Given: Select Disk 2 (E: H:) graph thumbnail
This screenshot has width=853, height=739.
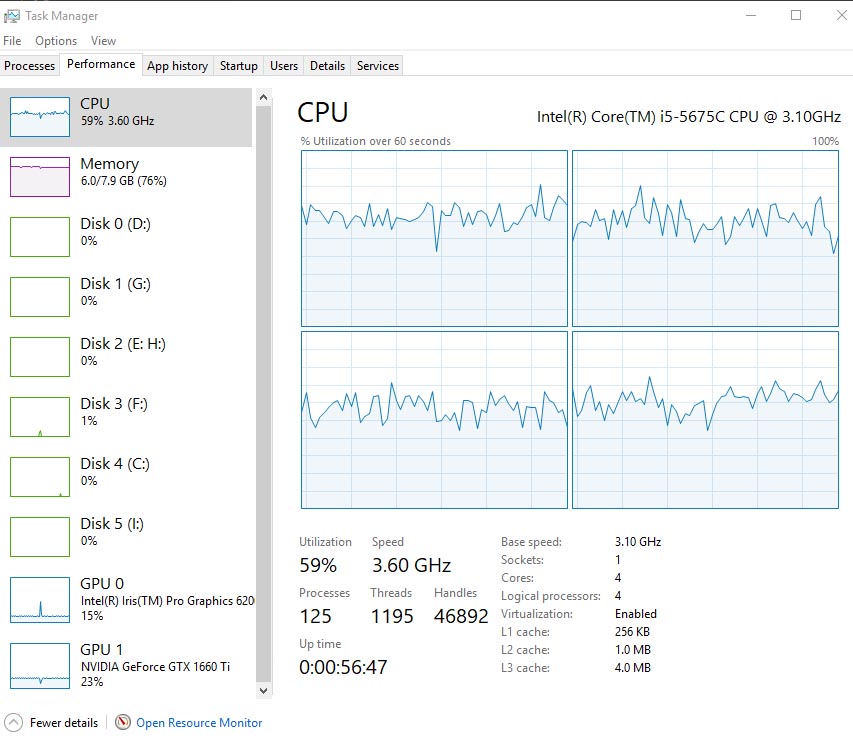Looking at the screenshot, I should tap(40, 356).
